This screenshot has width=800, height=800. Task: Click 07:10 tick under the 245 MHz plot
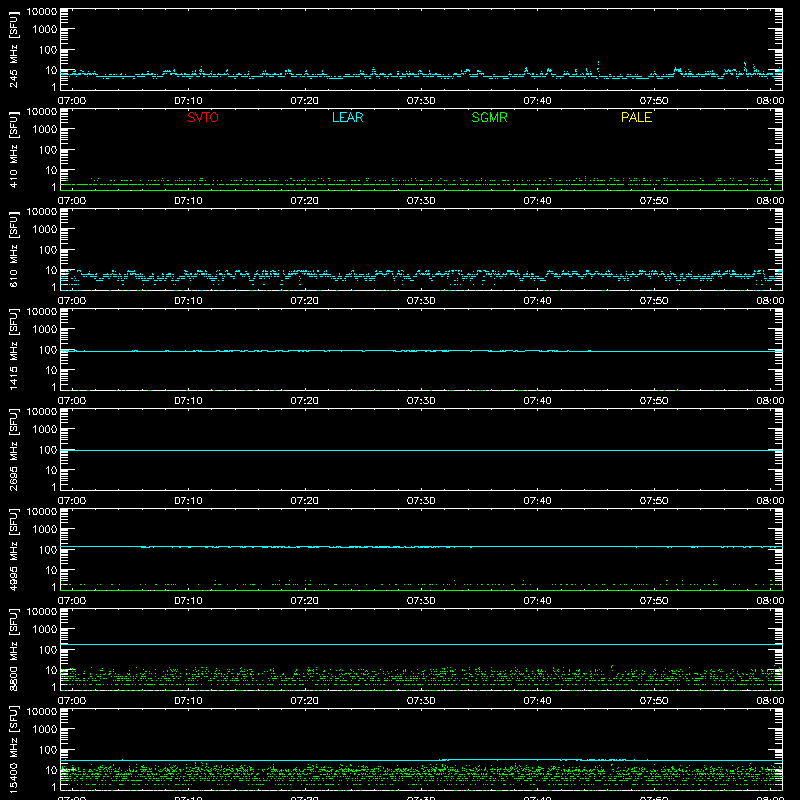[188, 101]
